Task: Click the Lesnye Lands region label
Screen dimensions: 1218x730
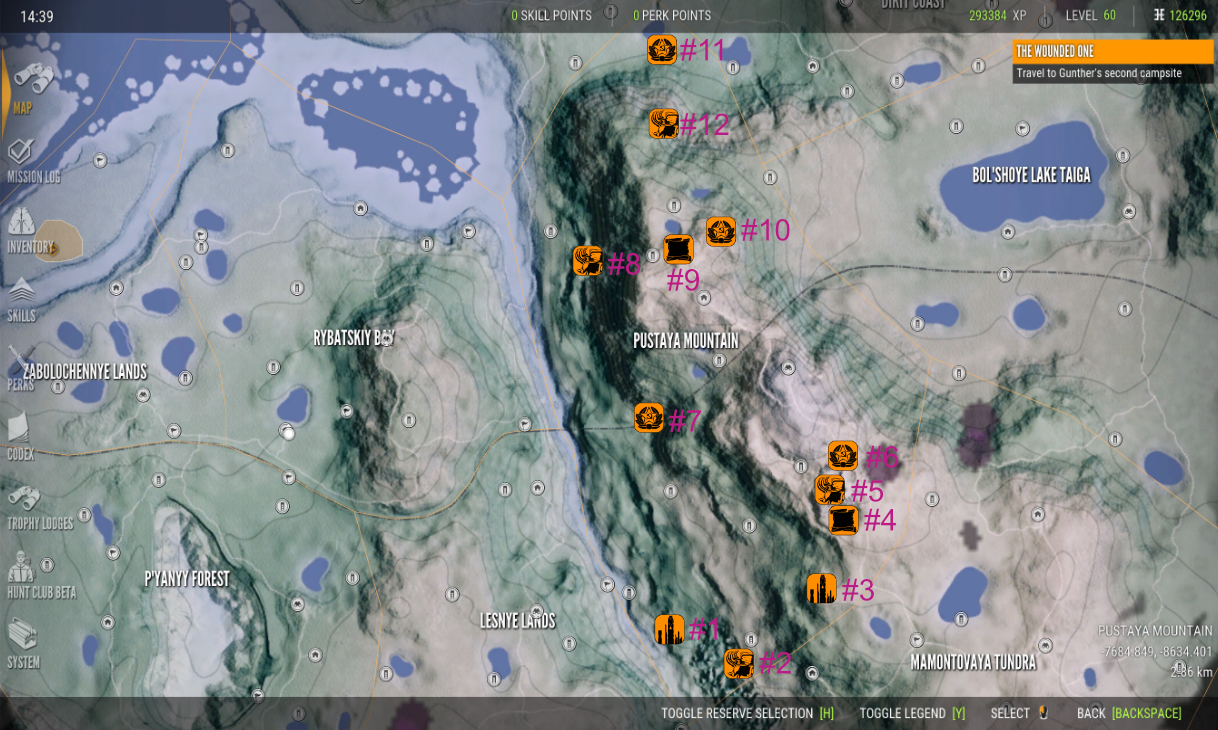Action: click(x=517, y=621)
